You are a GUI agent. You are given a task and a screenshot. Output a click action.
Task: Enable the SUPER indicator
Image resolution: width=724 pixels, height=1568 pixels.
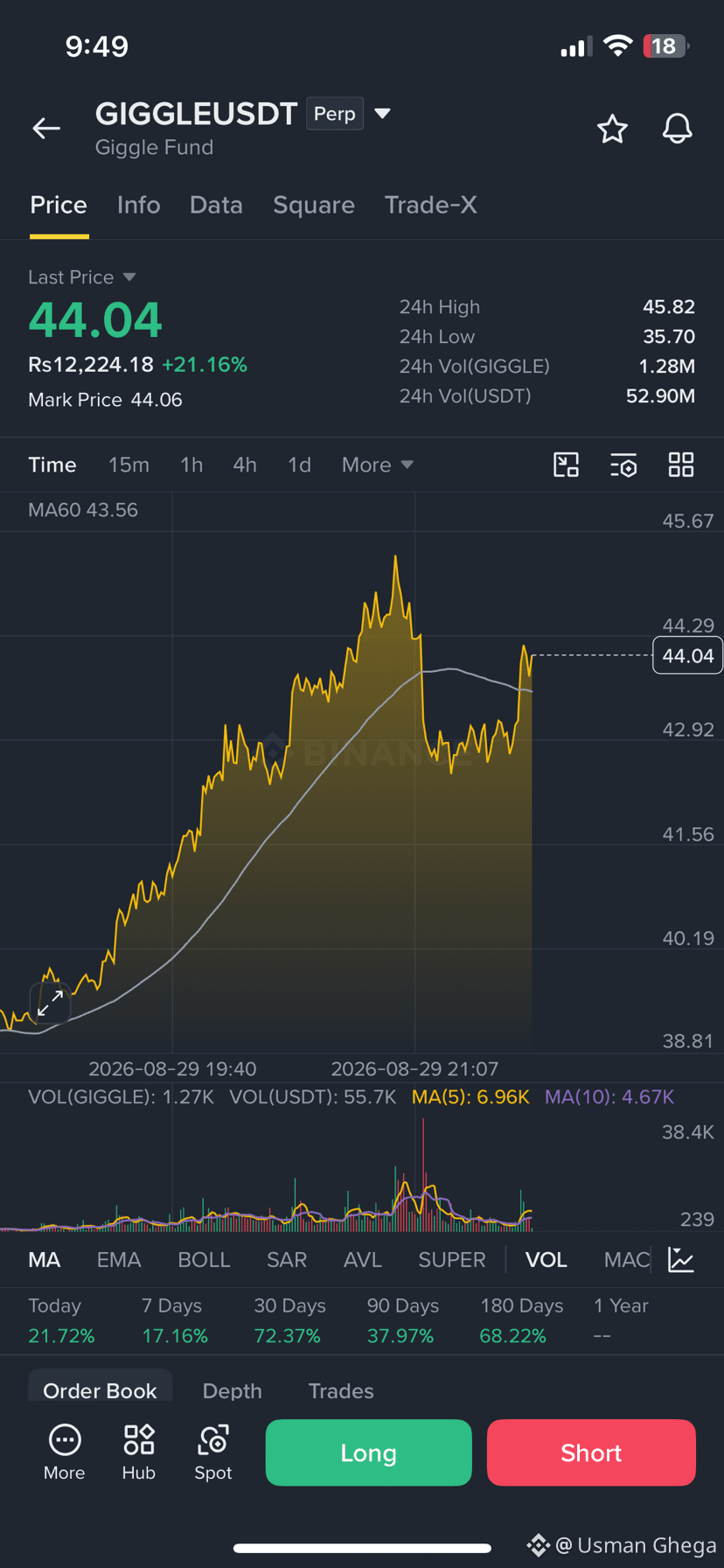click(452, 1260)
